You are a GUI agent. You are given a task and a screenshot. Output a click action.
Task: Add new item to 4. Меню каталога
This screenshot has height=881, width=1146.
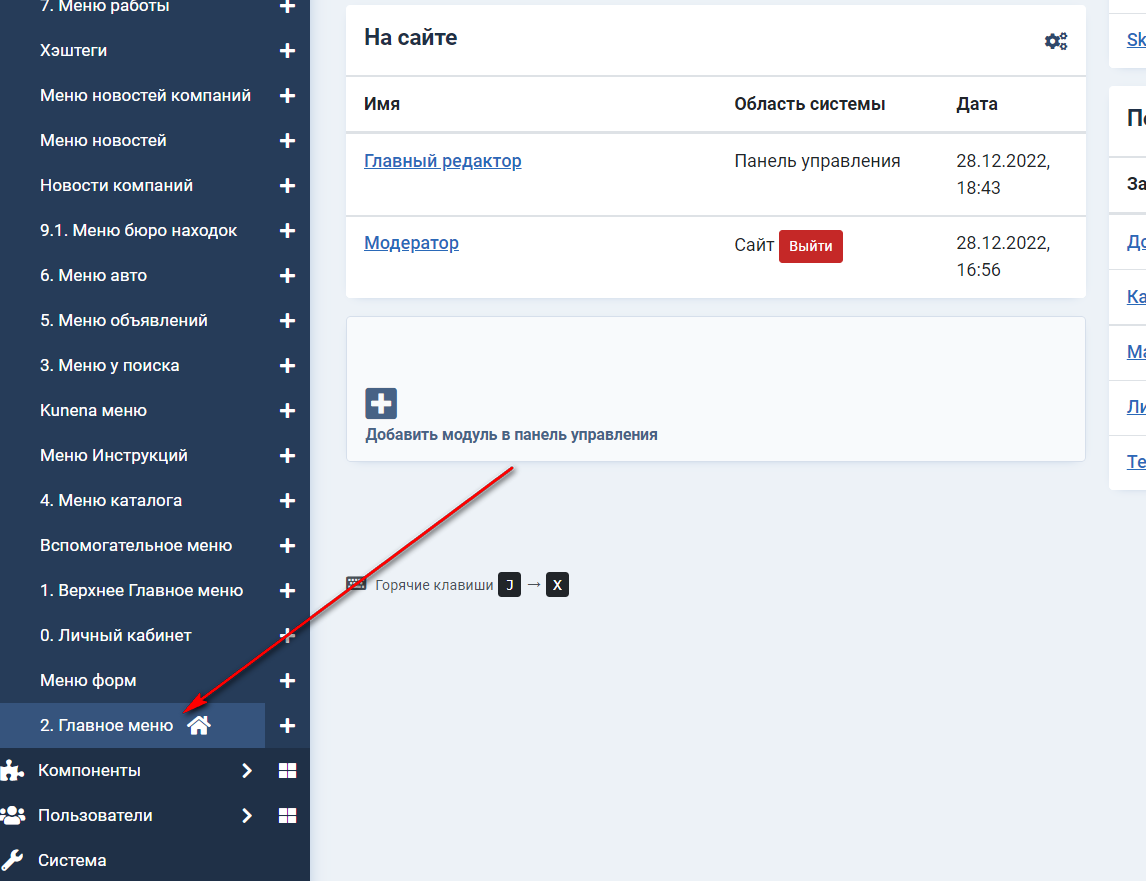pos(287,501)
